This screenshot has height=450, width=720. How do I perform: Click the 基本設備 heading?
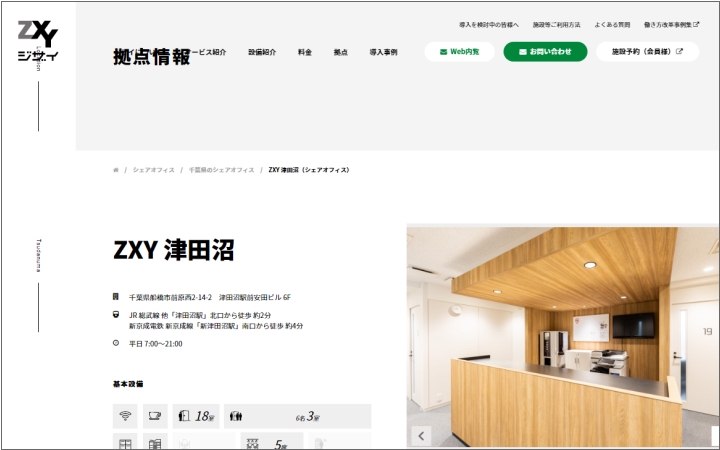(128, 384)
